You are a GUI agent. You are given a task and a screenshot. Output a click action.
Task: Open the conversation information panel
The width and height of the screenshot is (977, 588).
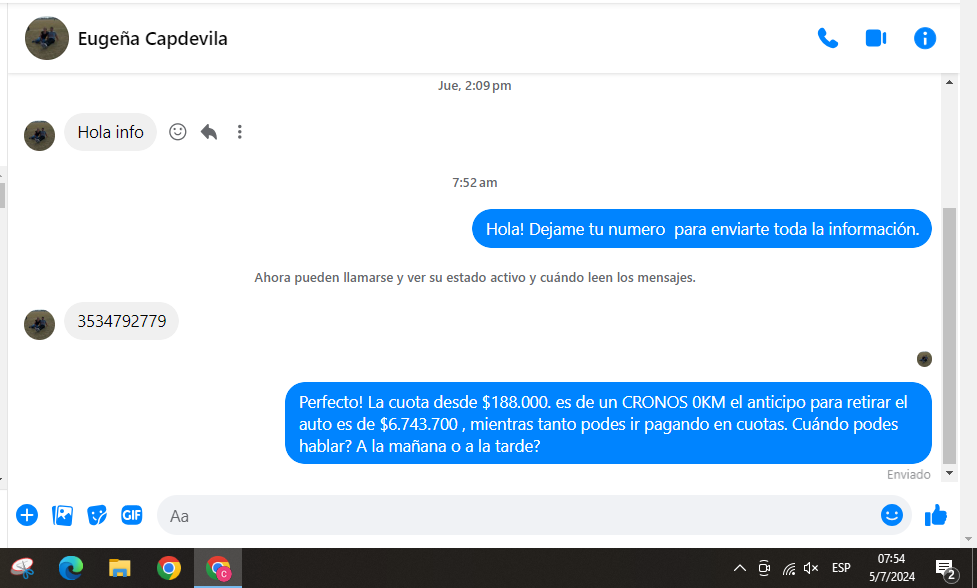point(925,39)
